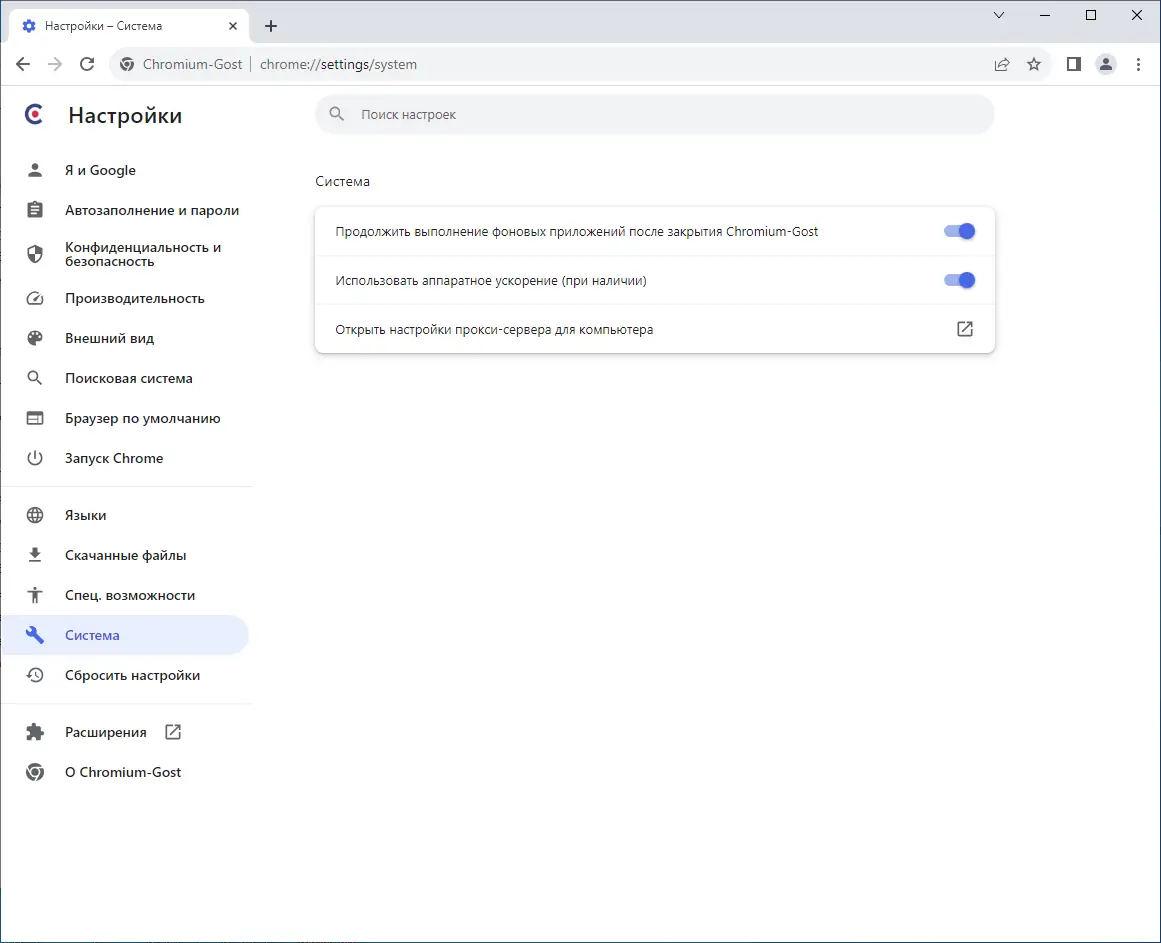Click the back navigation arrow

point(23,64)
